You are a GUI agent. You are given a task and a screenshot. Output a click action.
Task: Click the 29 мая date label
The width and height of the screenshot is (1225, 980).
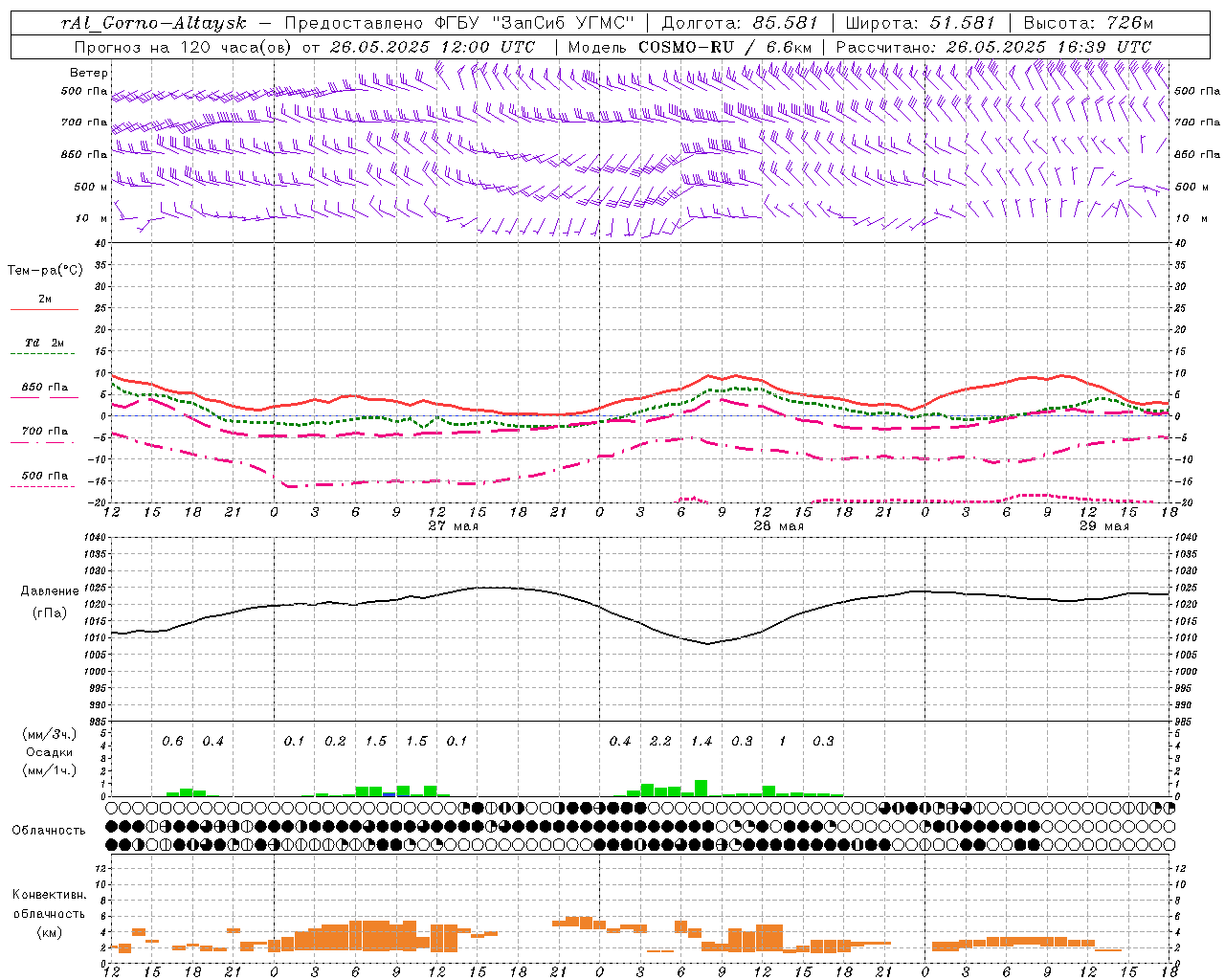point(1103,526)
